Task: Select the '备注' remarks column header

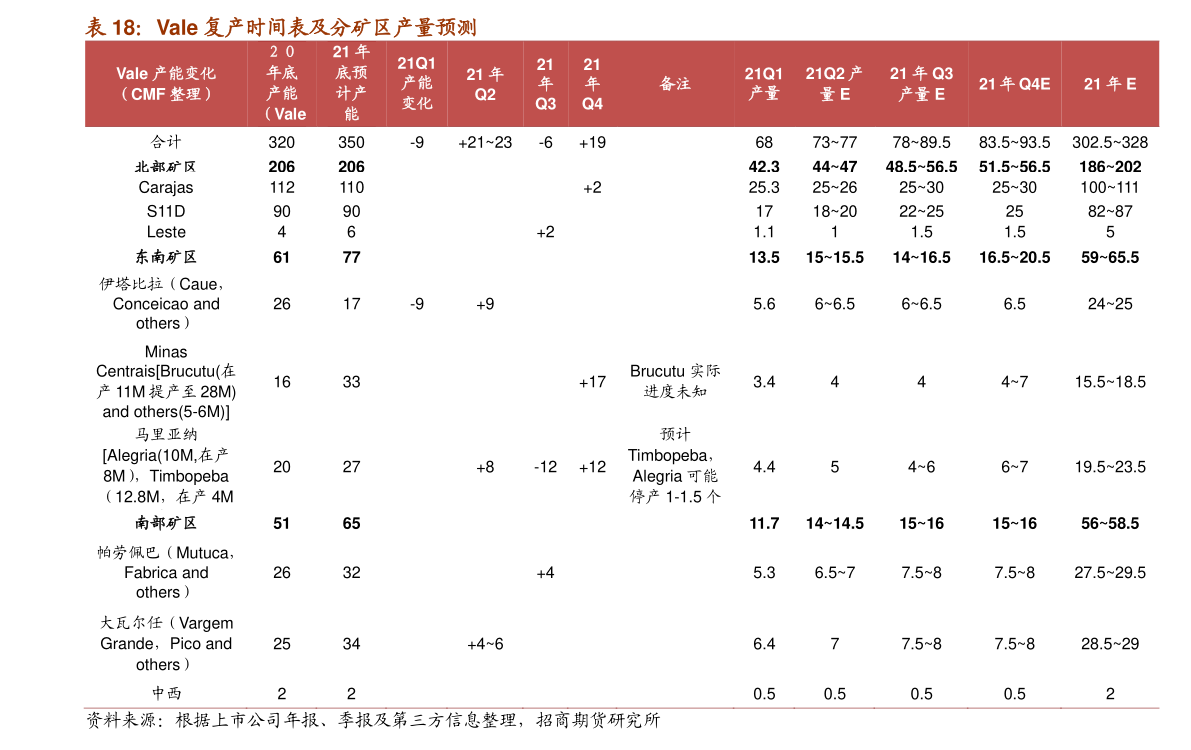Action: pyautogui.click(x=675, y=84)
